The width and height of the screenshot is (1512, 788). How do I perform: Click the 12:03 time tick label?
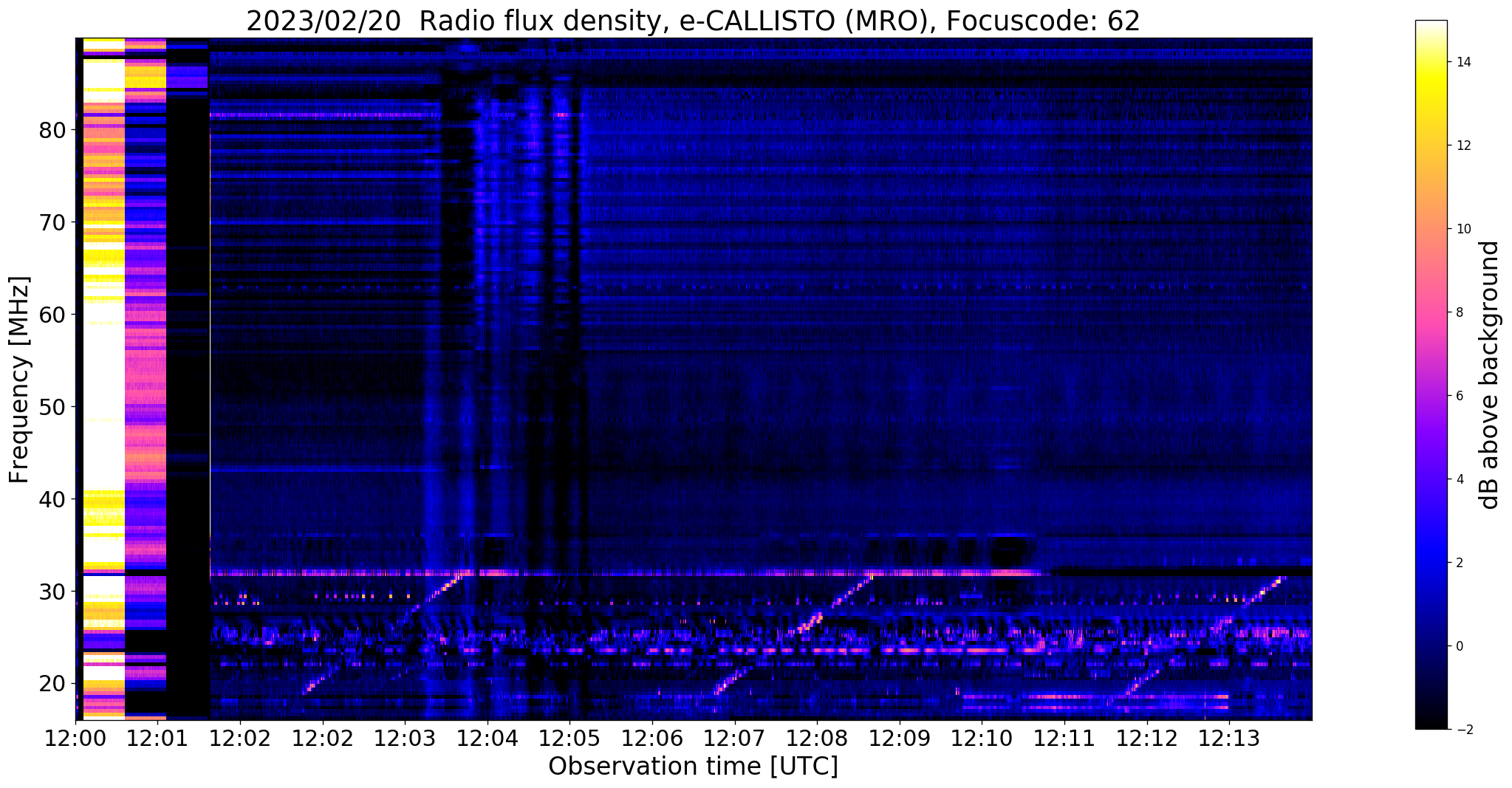click(x=405, y=738)
